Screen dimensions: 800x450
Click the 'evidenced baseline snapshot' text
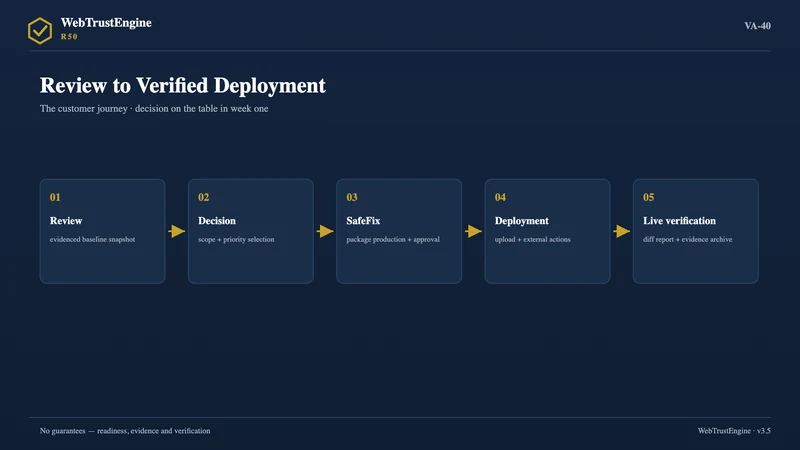point(92,239)
